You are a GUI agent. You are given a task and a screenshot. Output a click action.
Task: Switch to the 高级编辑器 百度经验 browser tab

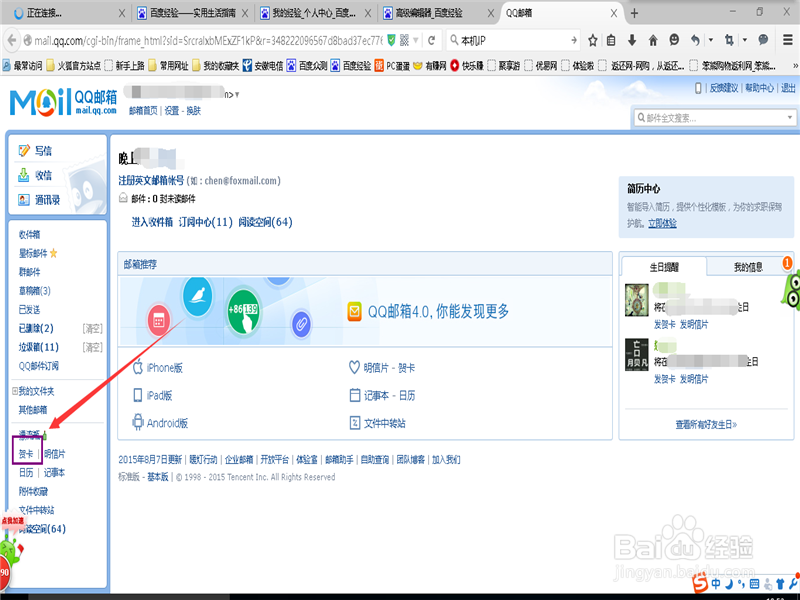pyautogui.click(x=439, y=13)
